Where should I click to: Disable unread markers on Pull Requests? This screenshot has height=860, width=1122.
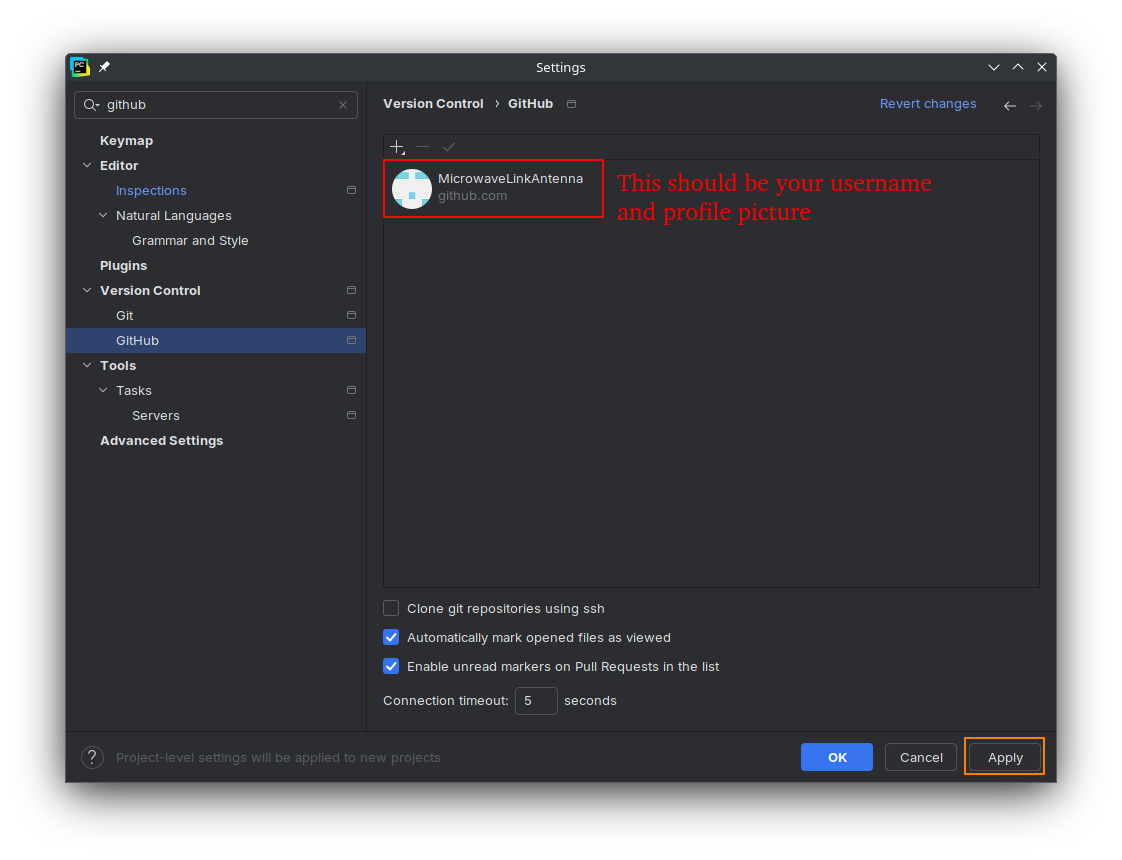[x=391, y=666]
